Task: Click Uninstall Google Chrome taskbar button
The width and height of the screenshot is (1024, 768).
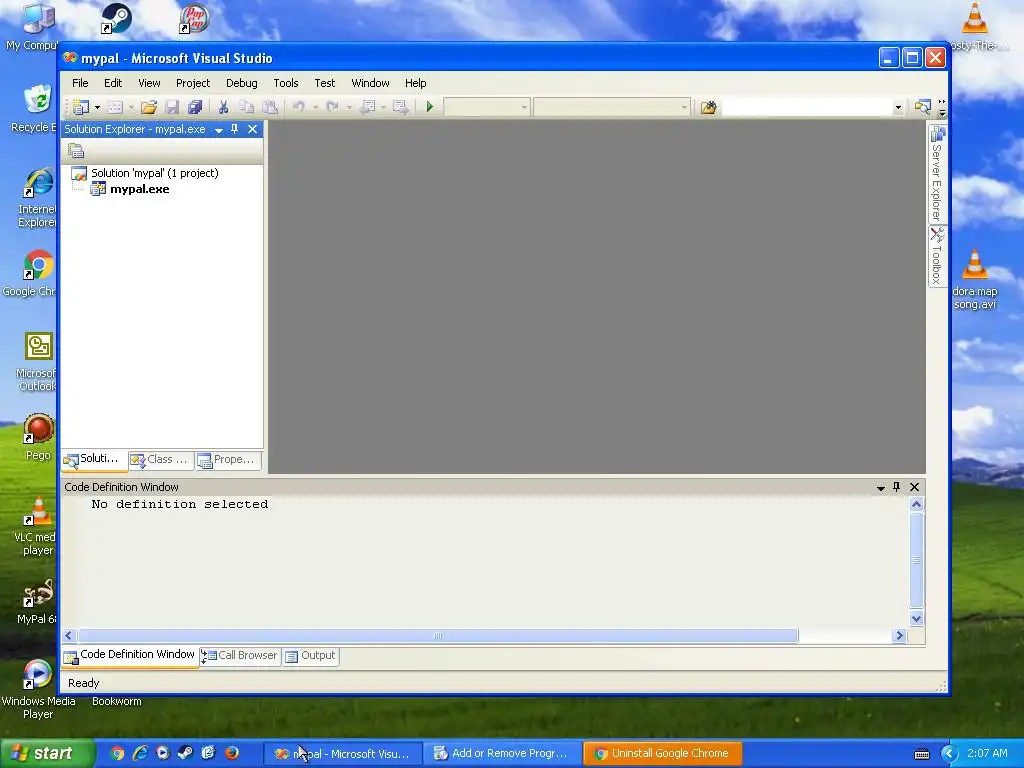Action: pos(662,754)
